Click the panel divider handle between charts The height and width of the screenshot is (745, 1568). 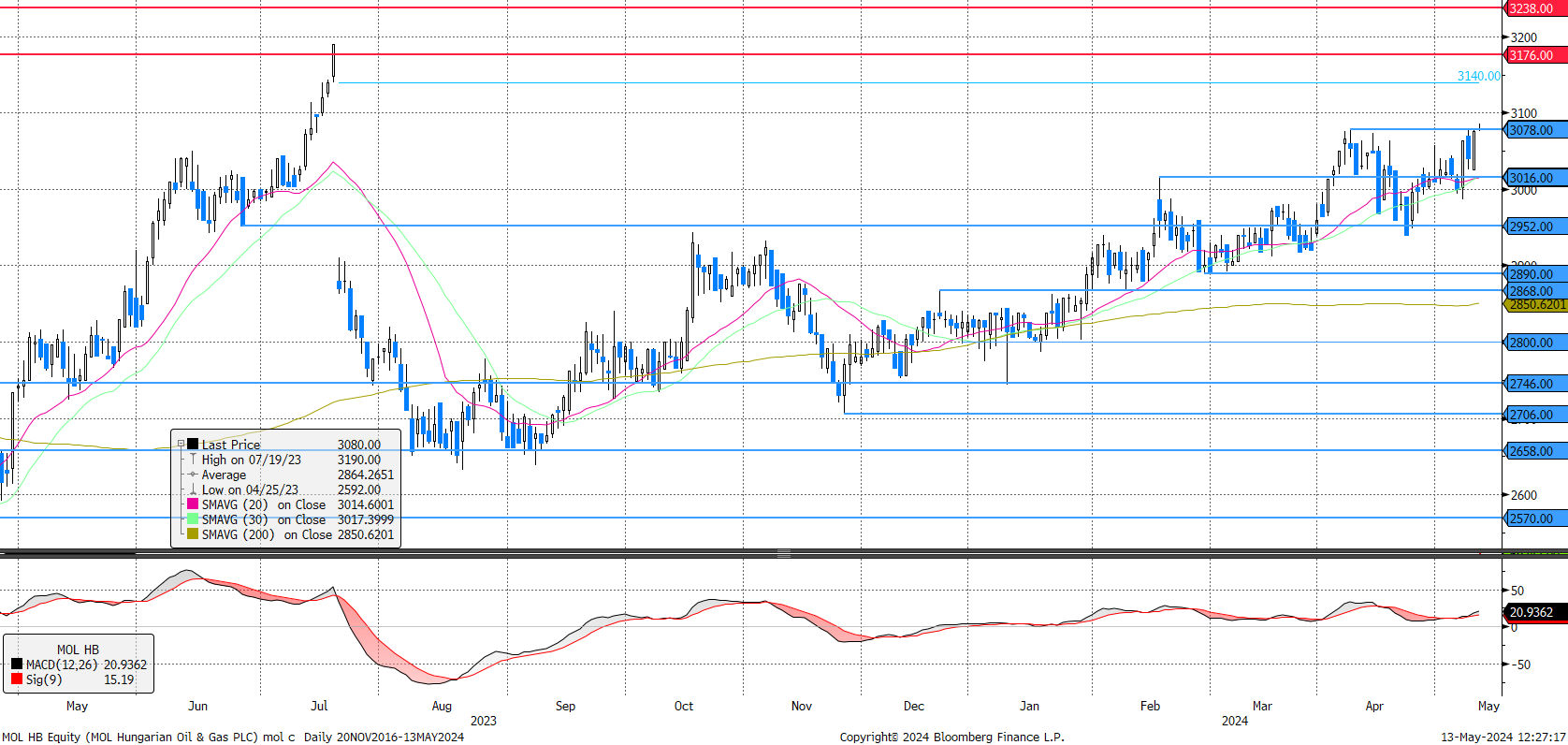pos(784,553)
